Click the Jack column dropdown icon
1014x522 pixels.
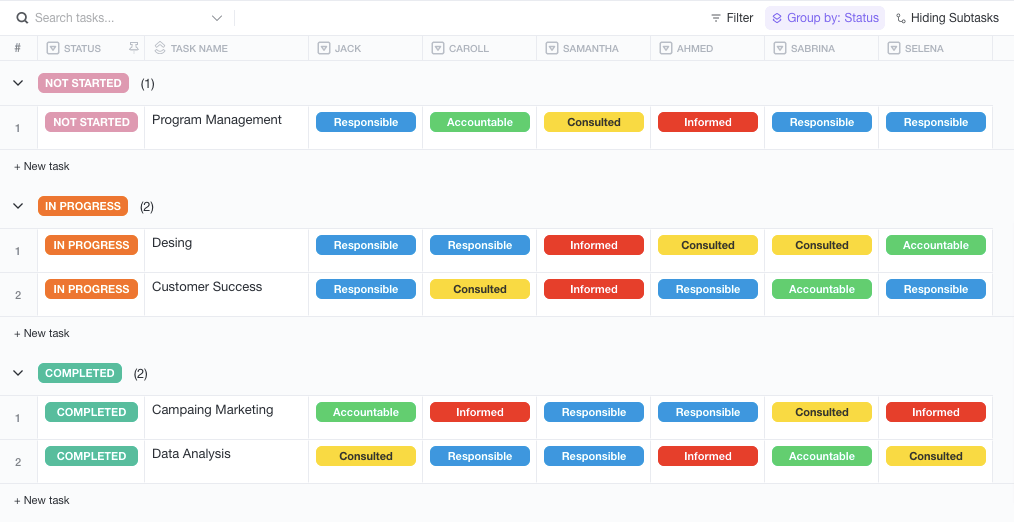tap(324, 48)
